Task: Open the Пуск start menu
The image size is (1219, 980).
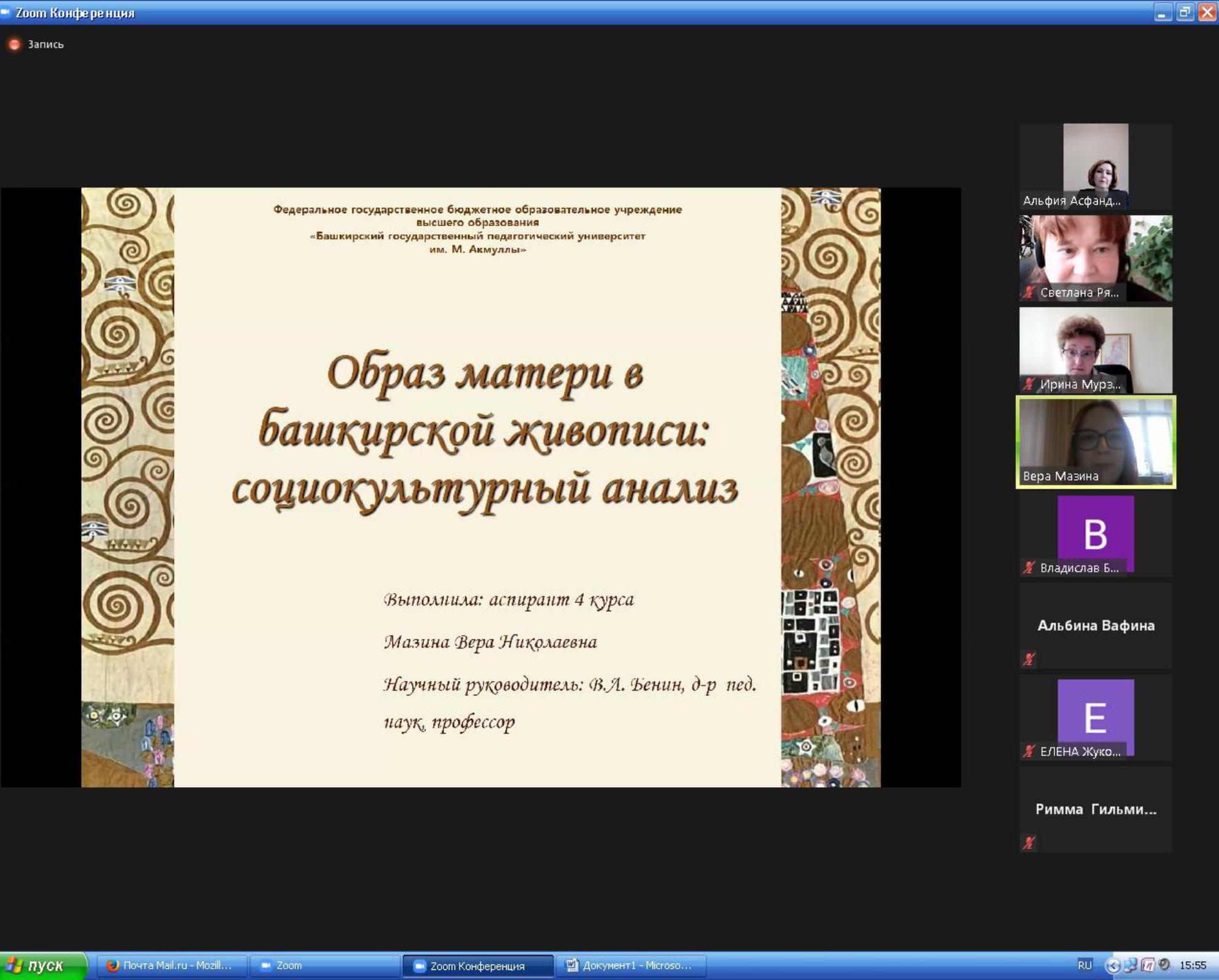Action: pos(43,966)
